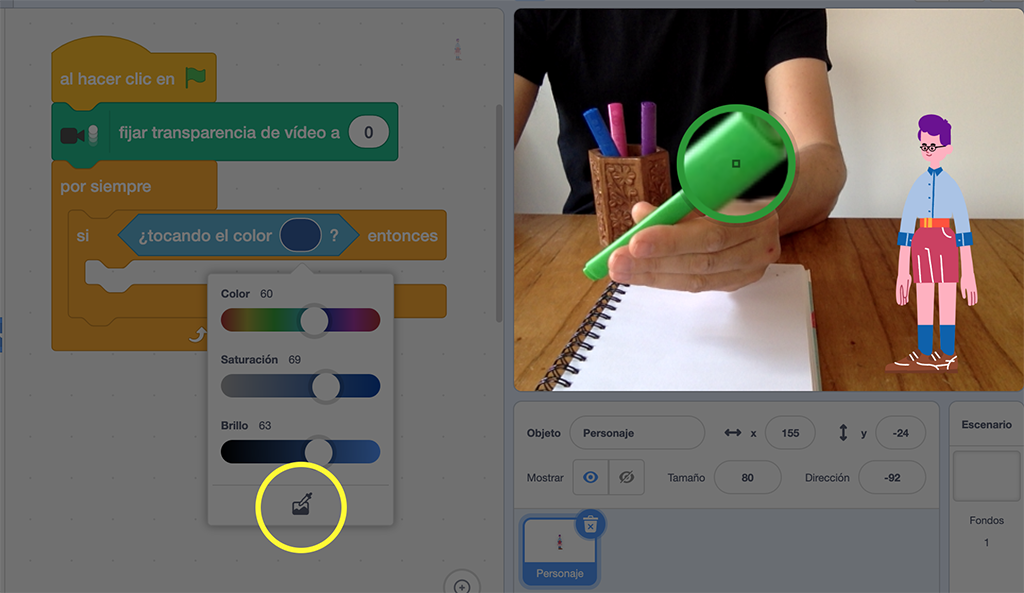
Task: Click the green flag in hat block
Action: click(195, 78)
